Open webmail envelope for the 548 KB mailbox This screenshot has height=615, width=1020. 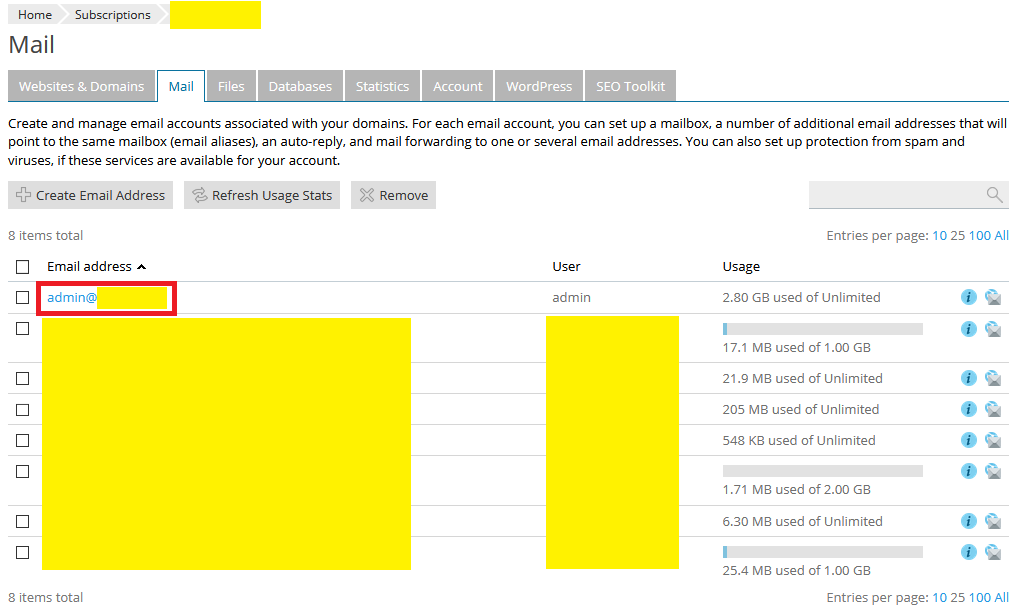[993, 440]
